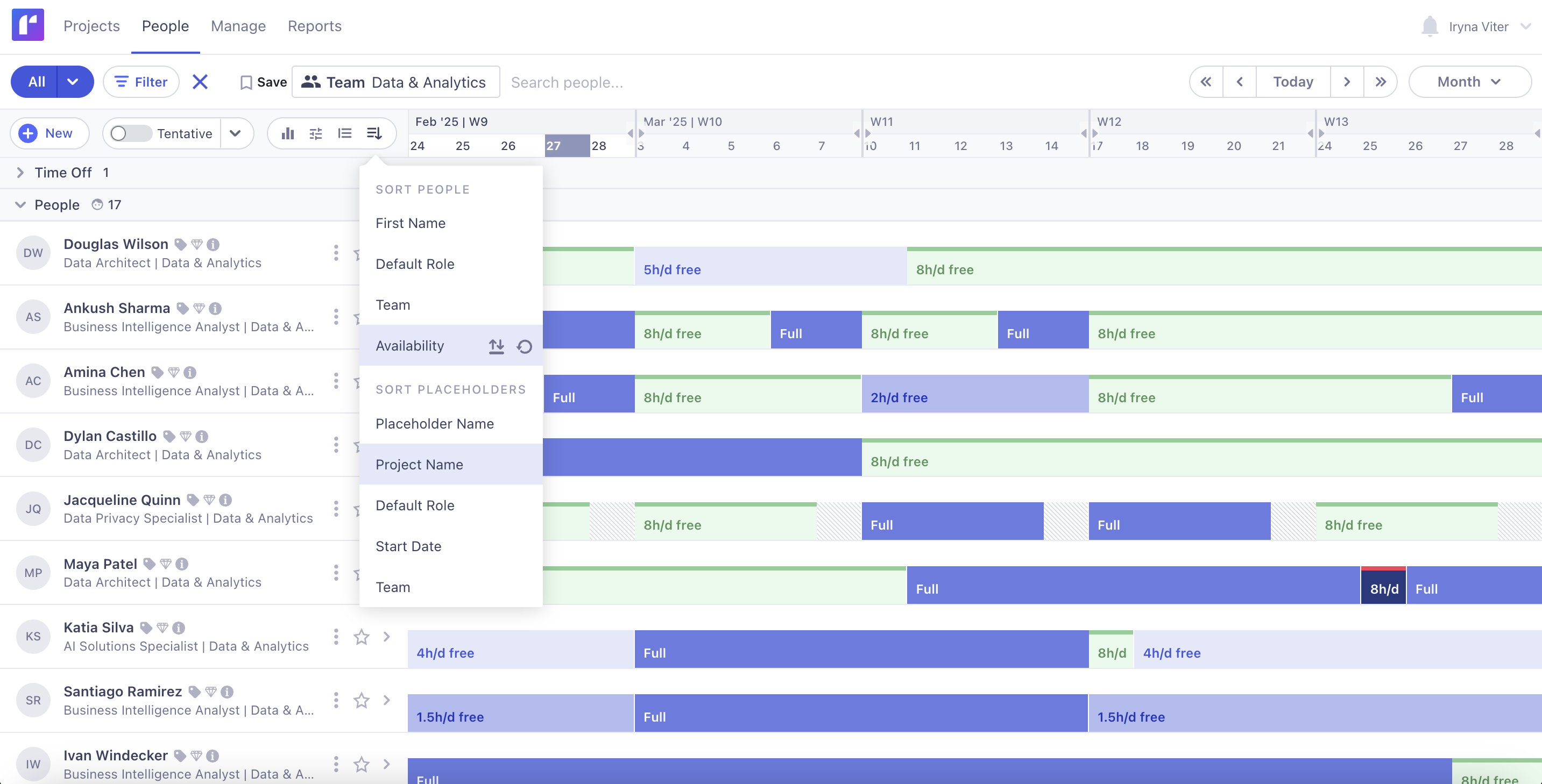Sort people by First Name
The image size is (1542, 784).
[x=411, y=223]
